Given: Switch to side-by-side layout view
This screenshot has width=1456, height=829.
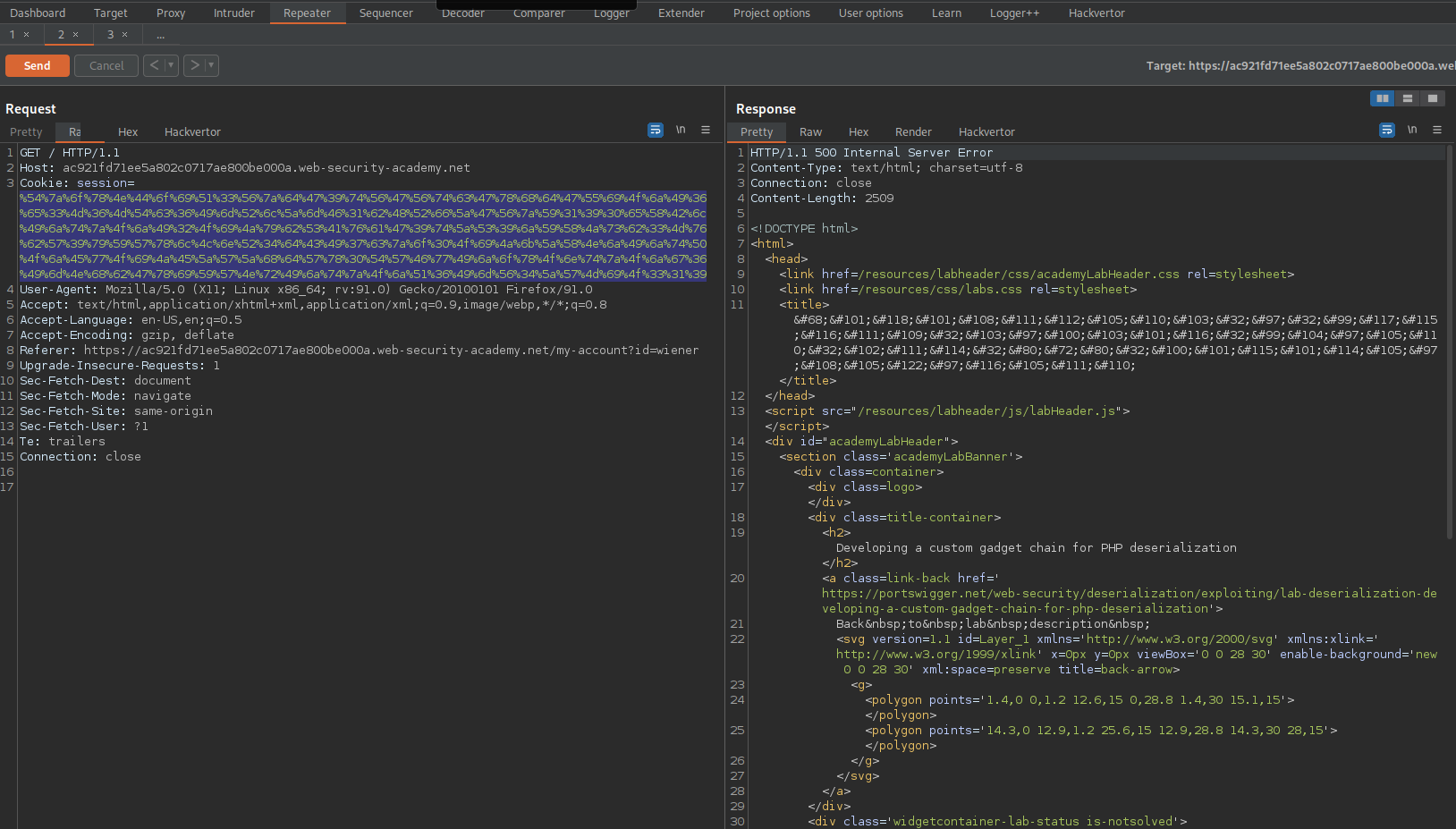Looking at the screenshot, I should [x=1383, y=98].
